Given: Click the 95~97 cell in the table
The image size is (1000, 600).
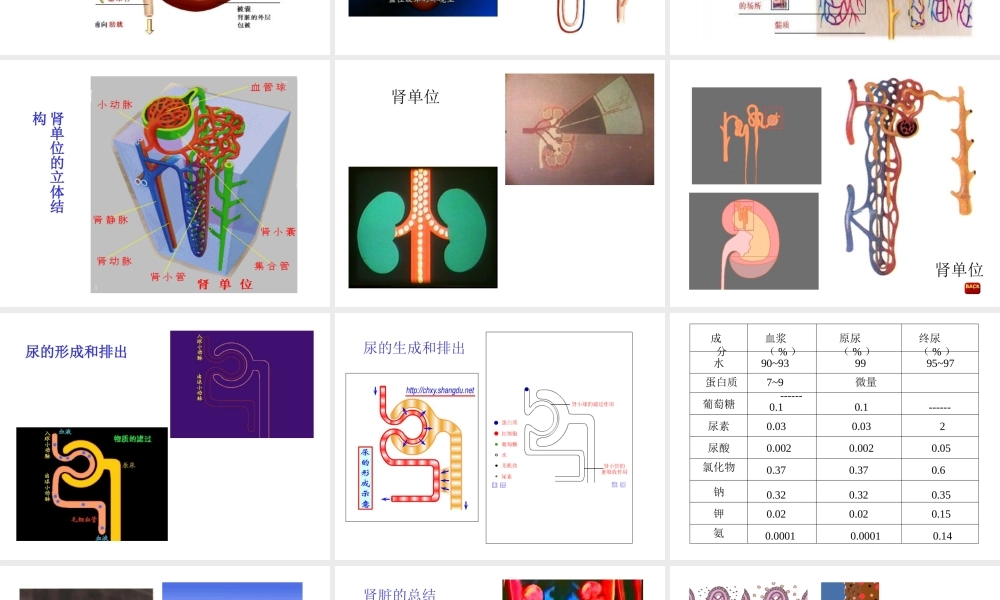Looking at the screenshot, I should [940, 363].
